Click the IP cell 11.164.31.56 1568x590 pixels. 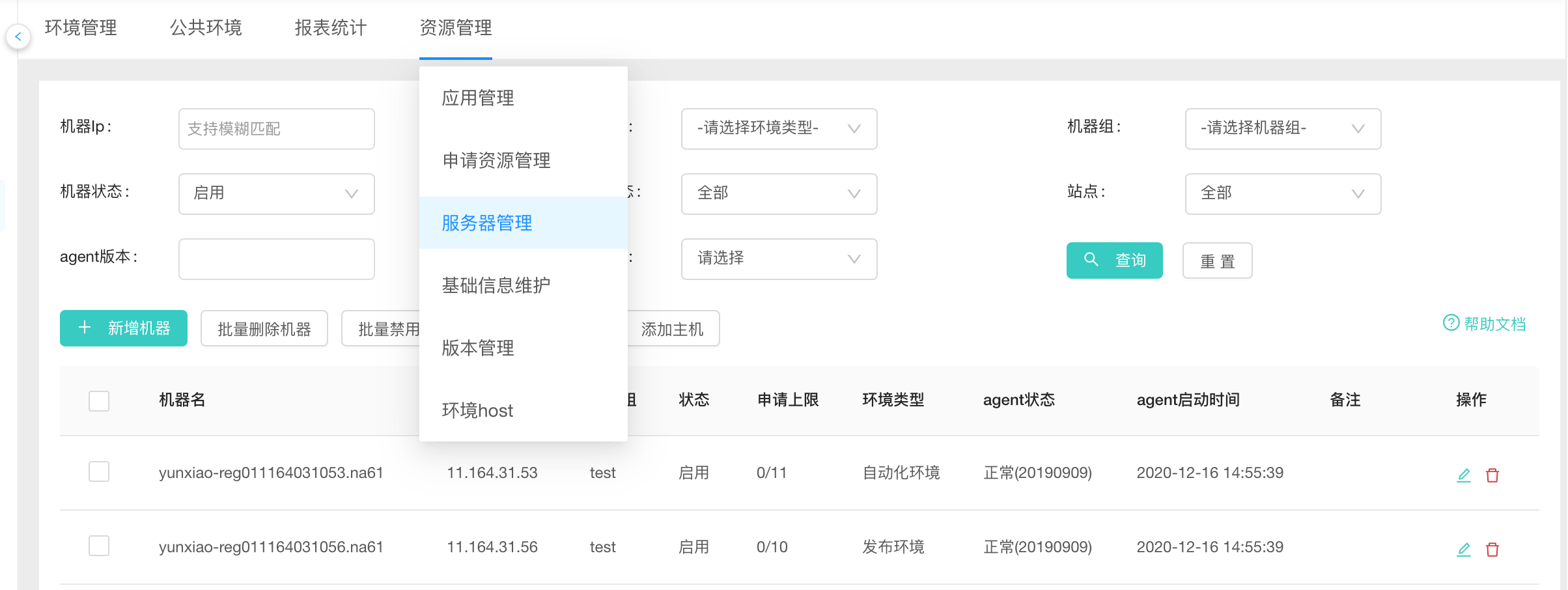tap(492, 547)
